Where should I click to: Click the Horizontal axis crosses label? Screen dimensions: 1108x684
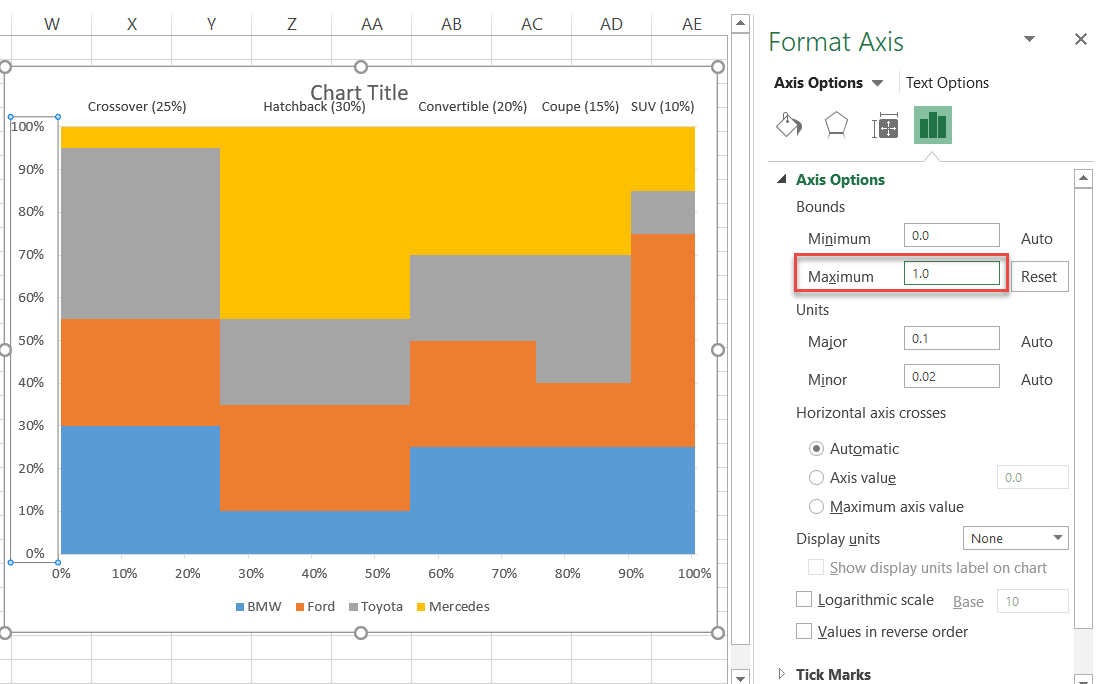pos(871,413)
